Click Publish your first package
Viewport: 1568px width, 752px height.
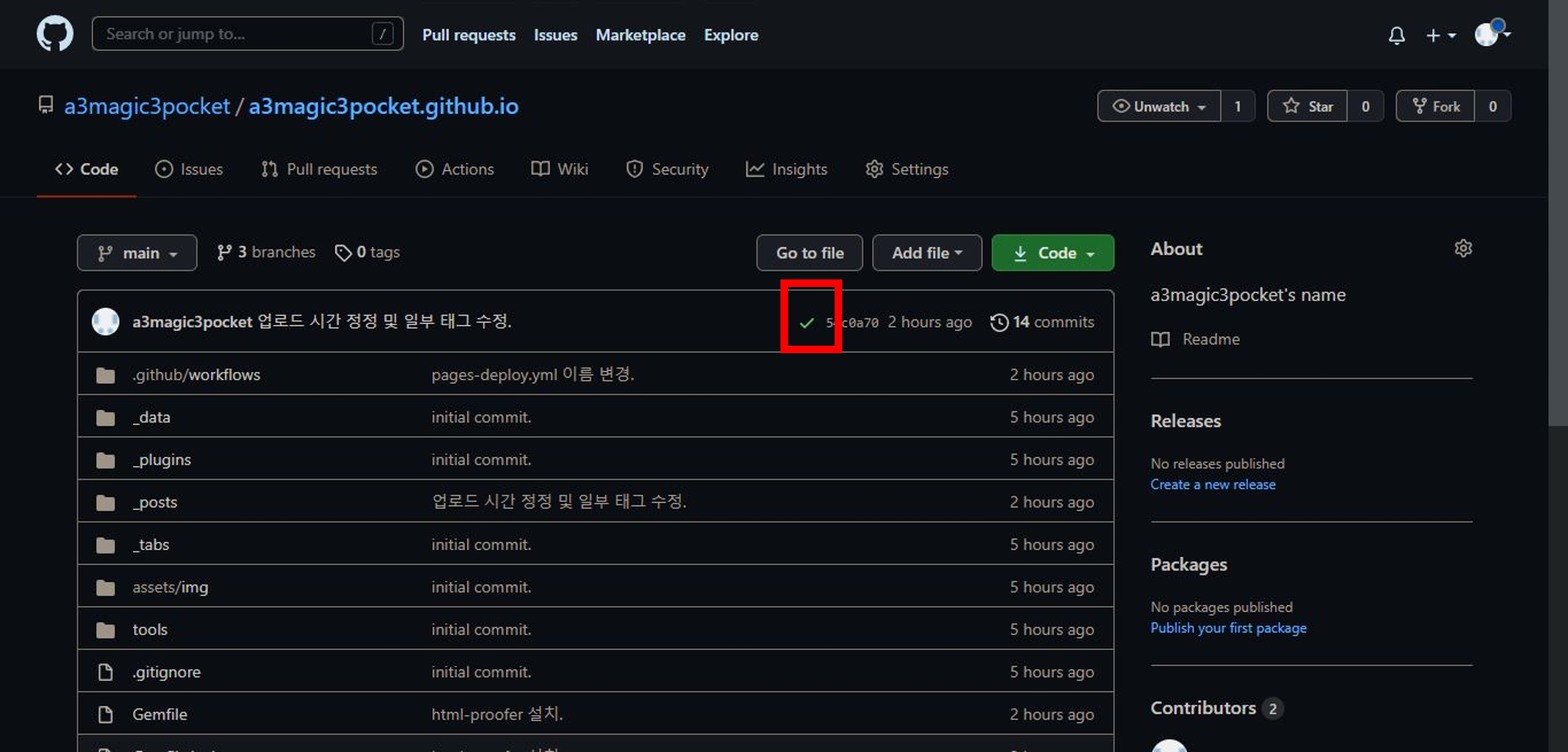pos(1228,628)
